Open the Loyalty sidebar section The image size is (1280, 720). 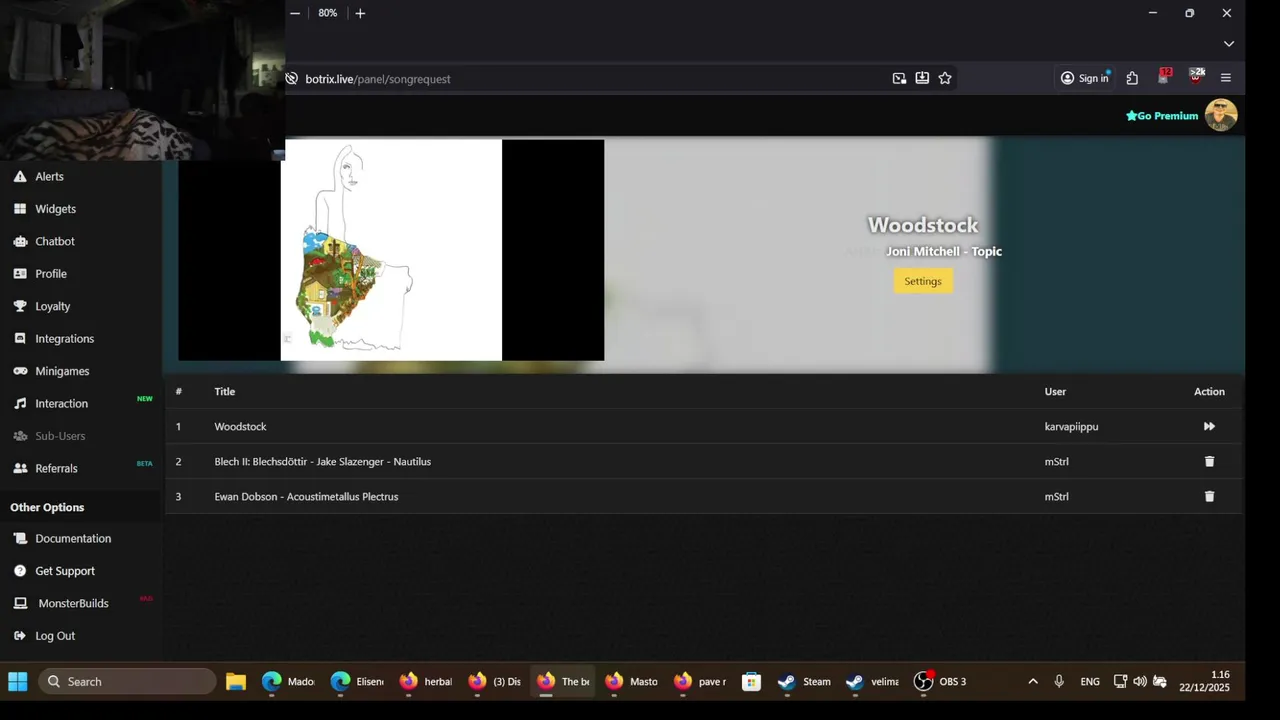(x=53, y=306)
